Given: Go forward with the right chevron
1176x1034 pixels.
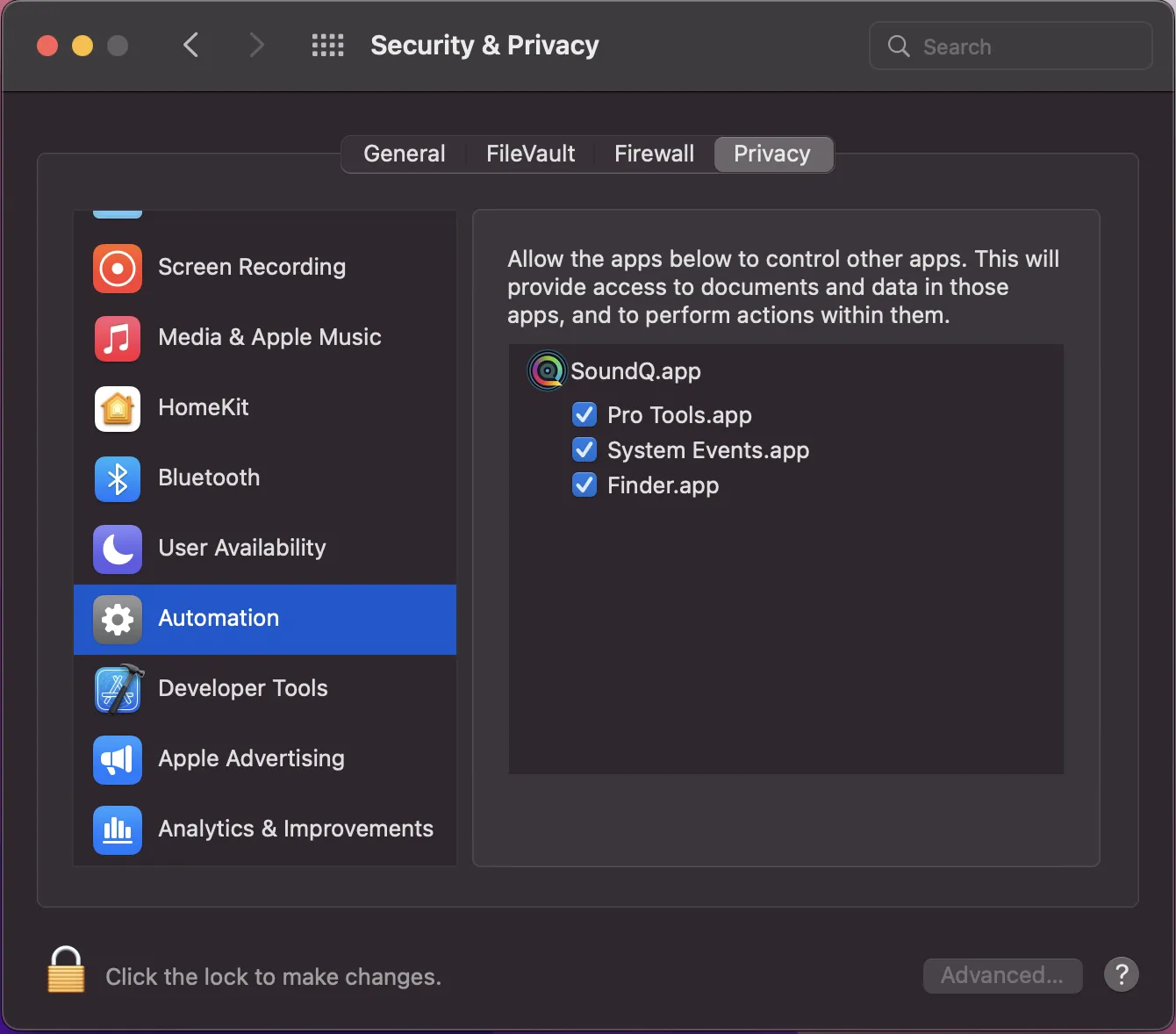Looking at the screenshot, I should 256,45.
